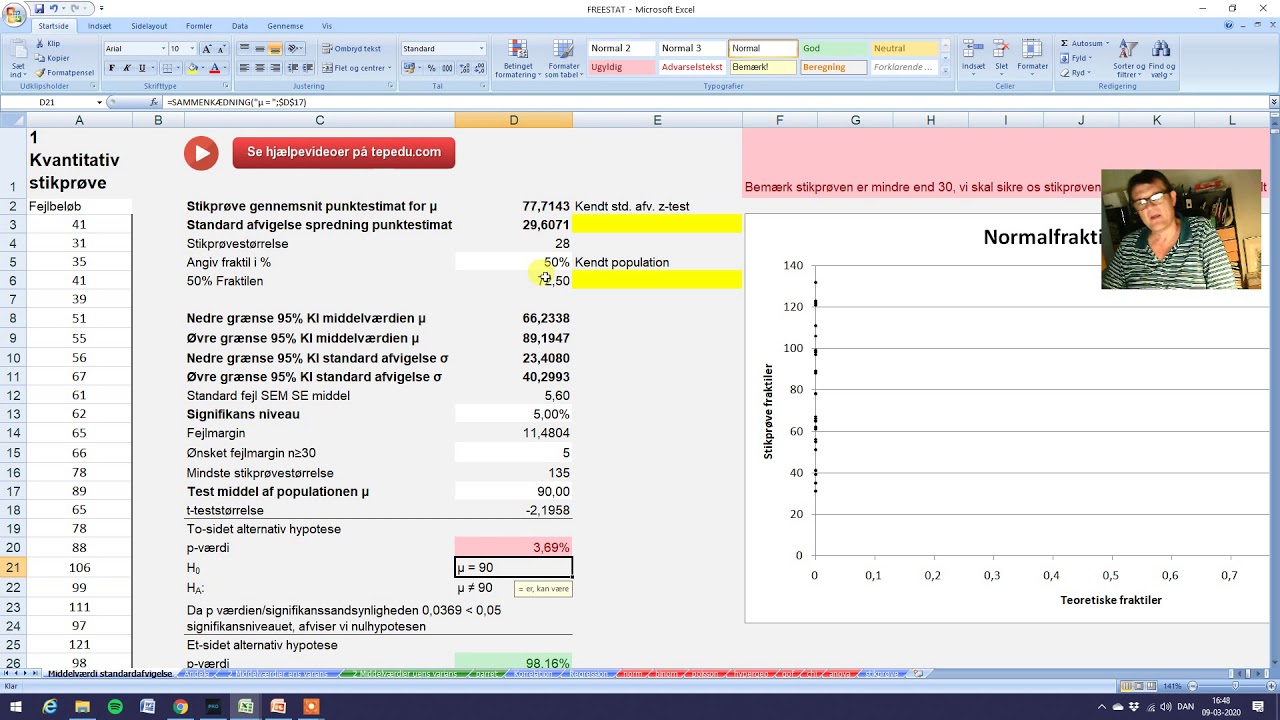Viewport: 1280px width, 720px height.
Task: Toggle bold formatting
Action: [x=112, y=68]
